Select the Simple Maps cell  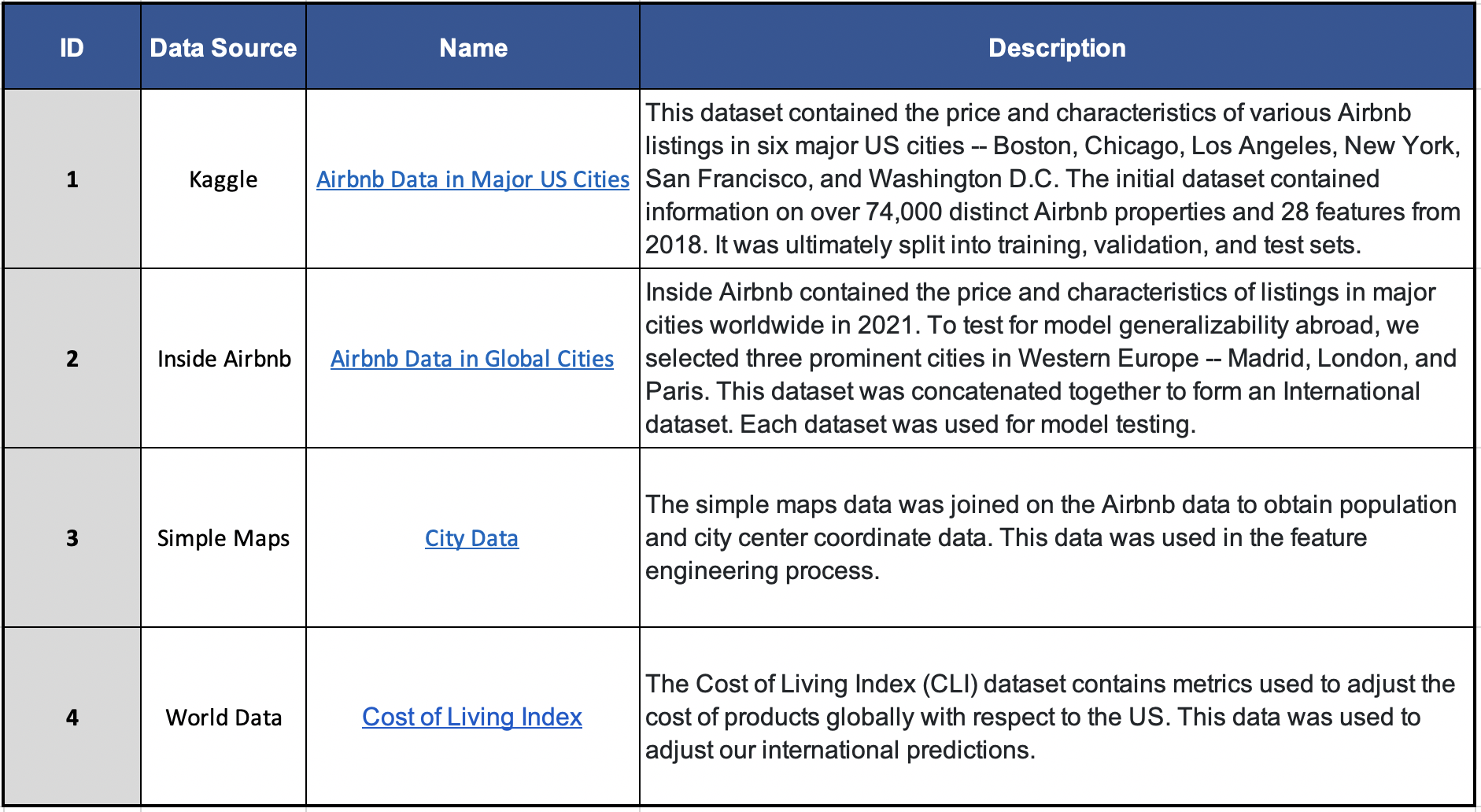click(223, 538)
